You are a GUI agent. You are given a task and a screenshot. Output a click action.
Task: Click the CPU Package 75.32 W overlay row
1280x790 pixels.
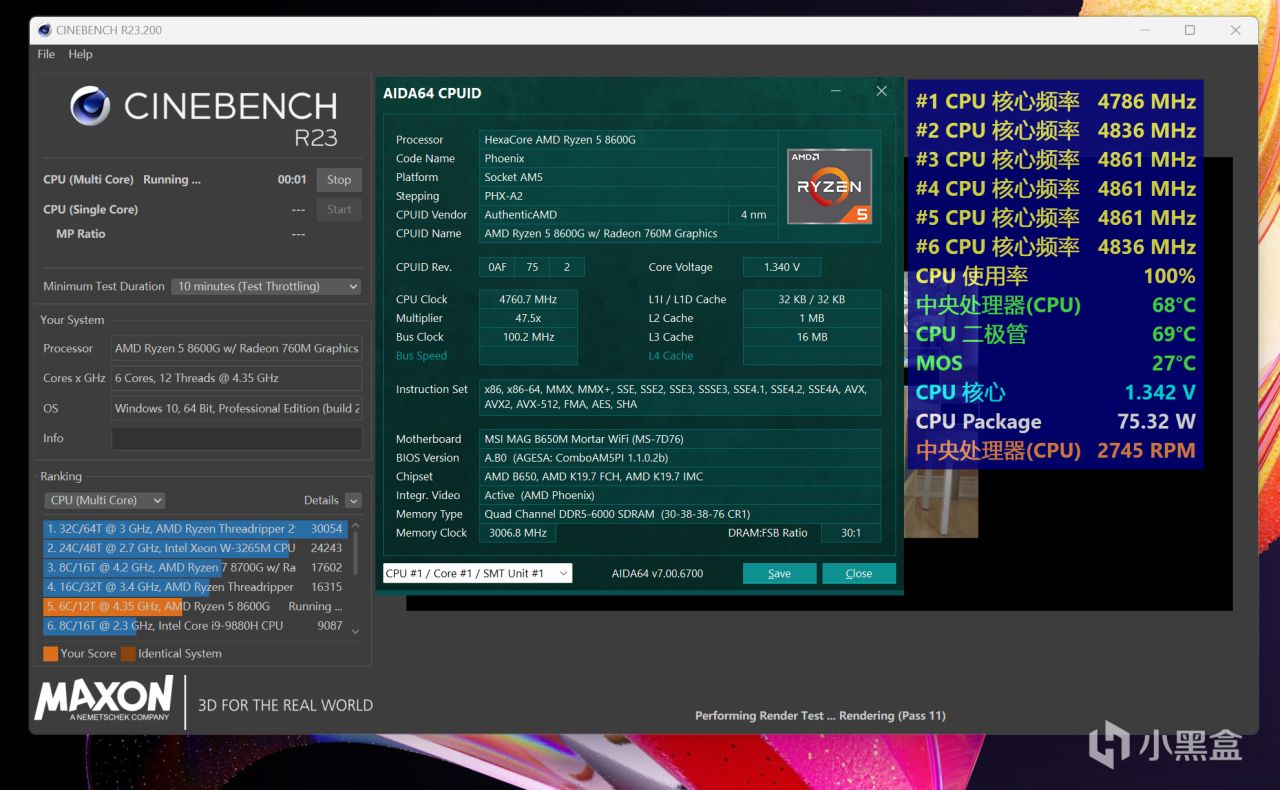coord(1056,421)
